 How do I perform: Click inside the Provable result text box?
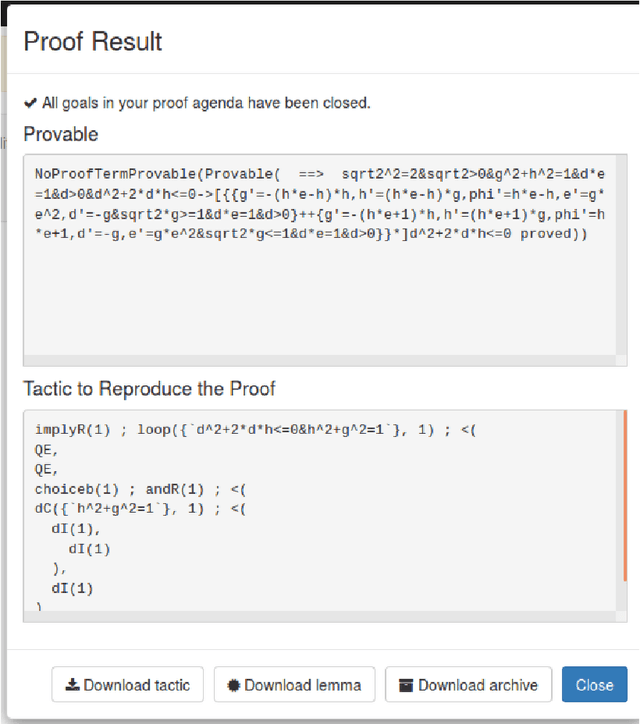click(x=325, y=300)
